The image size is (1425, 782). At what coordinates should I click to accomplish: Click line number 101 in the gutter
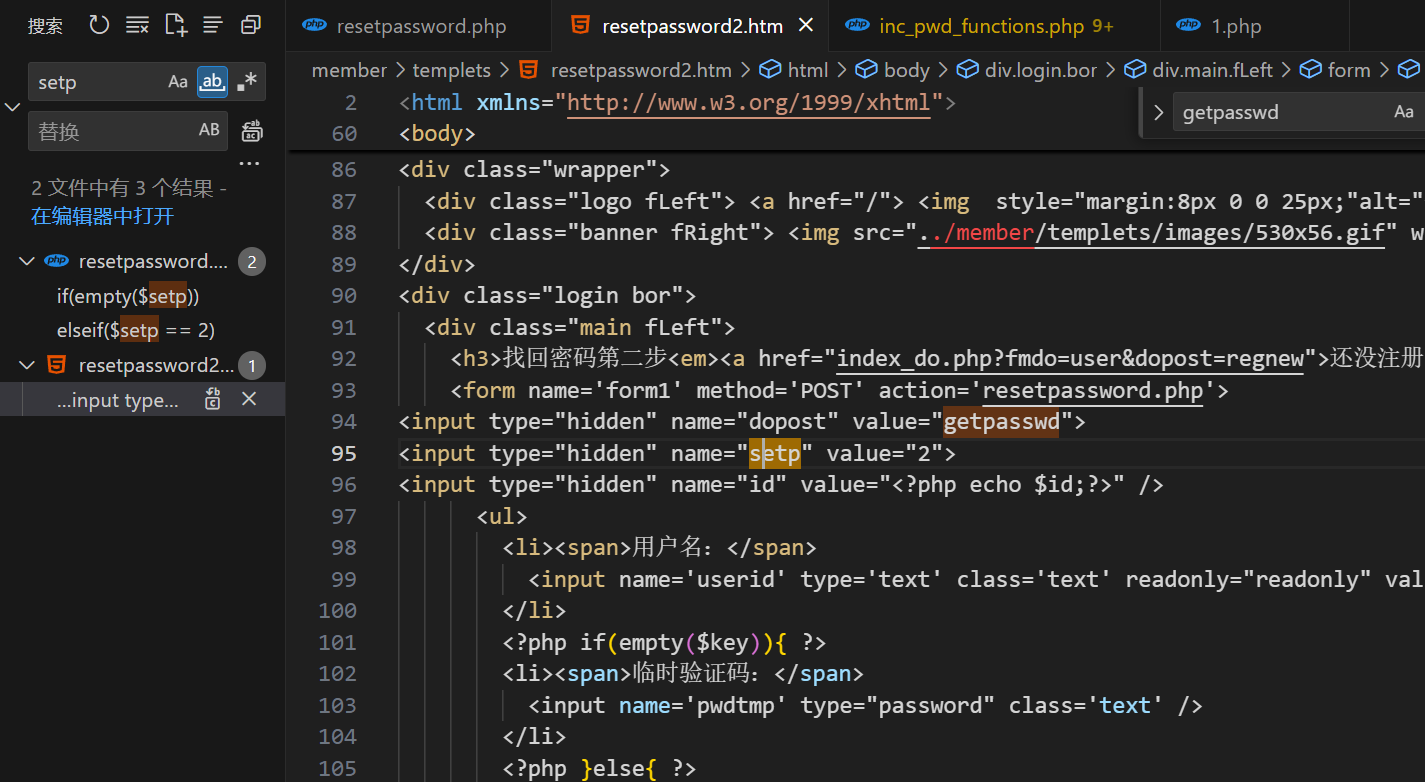coord(337,642)
